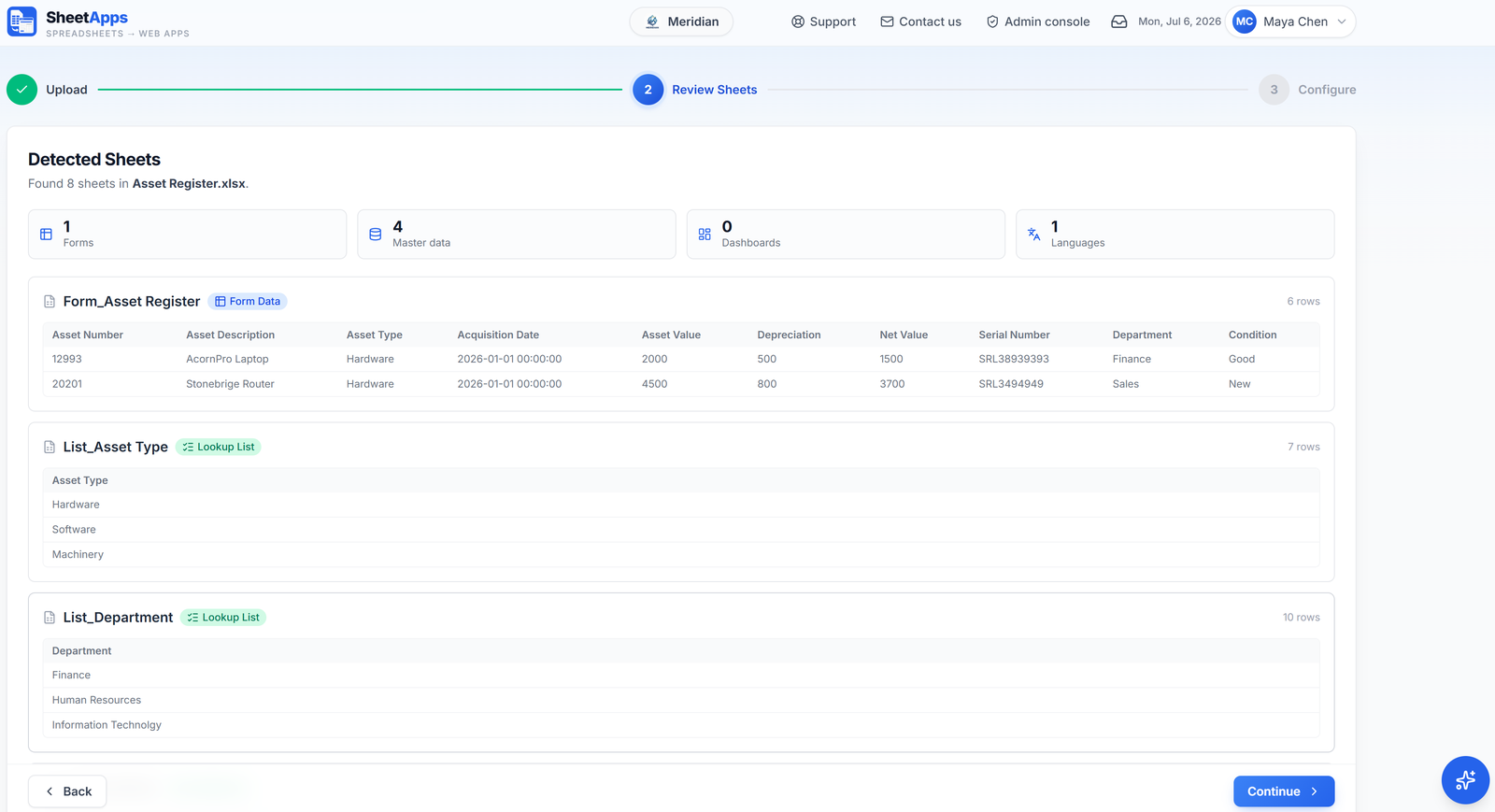The image size is (1495, 812).
Task: Click the Condition value New
Action: pos(1239,384)
